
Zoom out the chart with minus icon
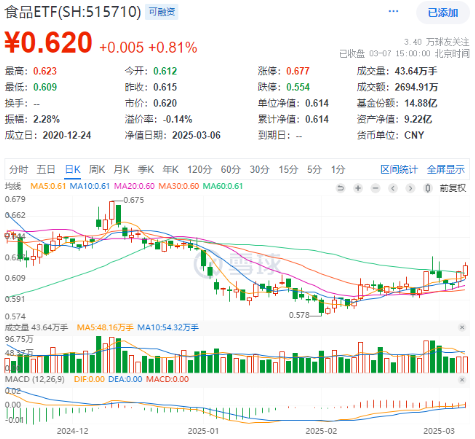(x=375, y=188)
